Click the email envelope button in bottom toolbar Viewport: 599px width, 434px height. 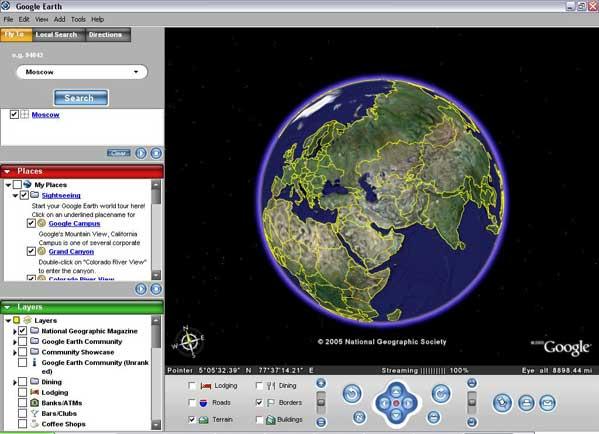click(547, 403)
